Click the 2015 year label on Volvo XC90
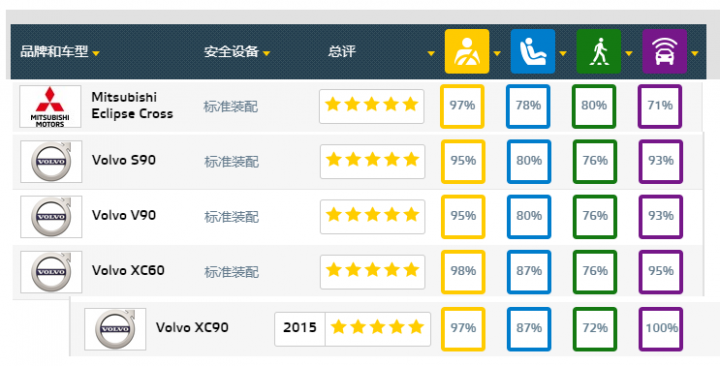720x366 pixels. (300, 327)
